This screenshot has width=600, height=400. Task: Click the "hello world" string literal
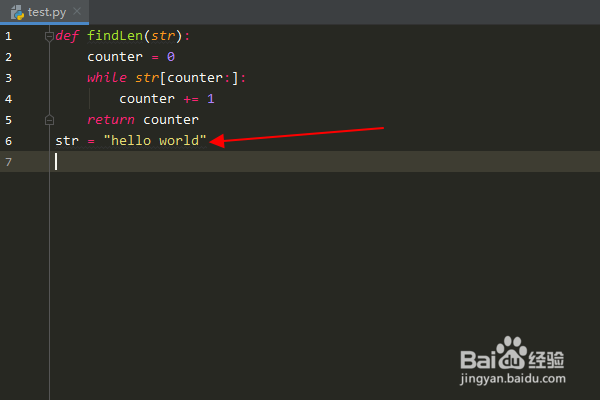click(155, 140)
